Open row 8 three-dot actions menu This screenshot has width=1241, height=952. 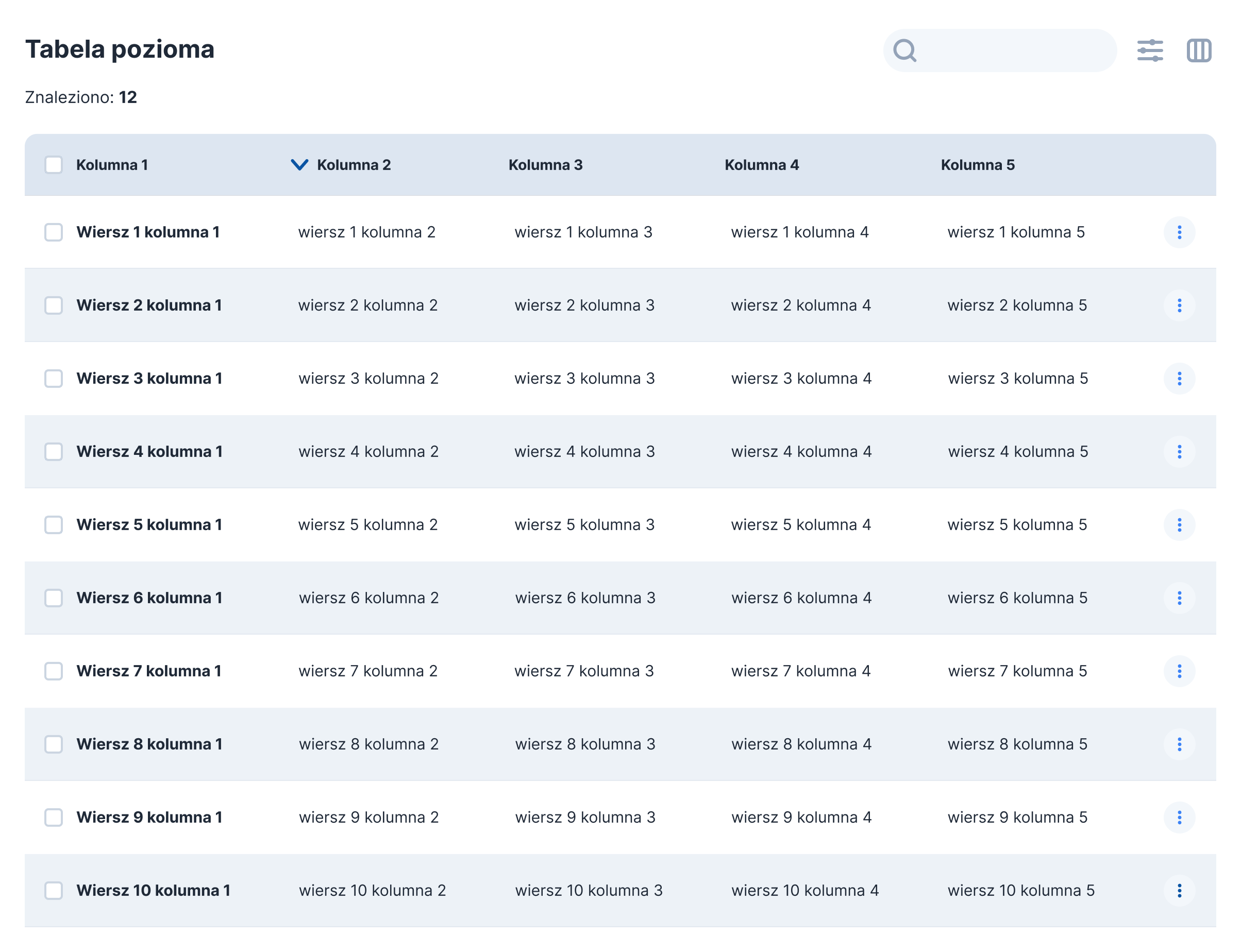[x=1179, y=744]
